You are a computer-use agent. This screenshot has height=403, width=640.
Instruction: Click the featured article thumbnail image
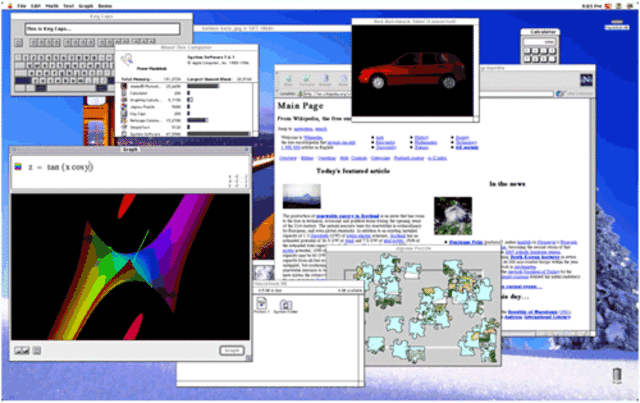(302, 196)
